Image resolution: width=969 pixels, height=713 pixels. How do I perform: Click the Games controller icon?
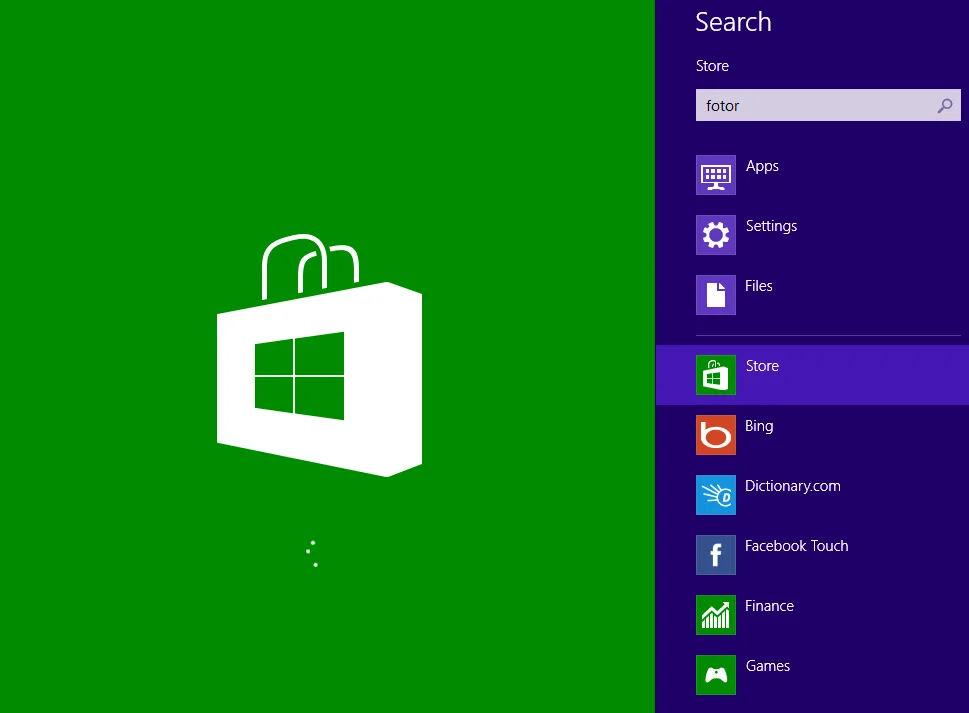tap(715, 675)
